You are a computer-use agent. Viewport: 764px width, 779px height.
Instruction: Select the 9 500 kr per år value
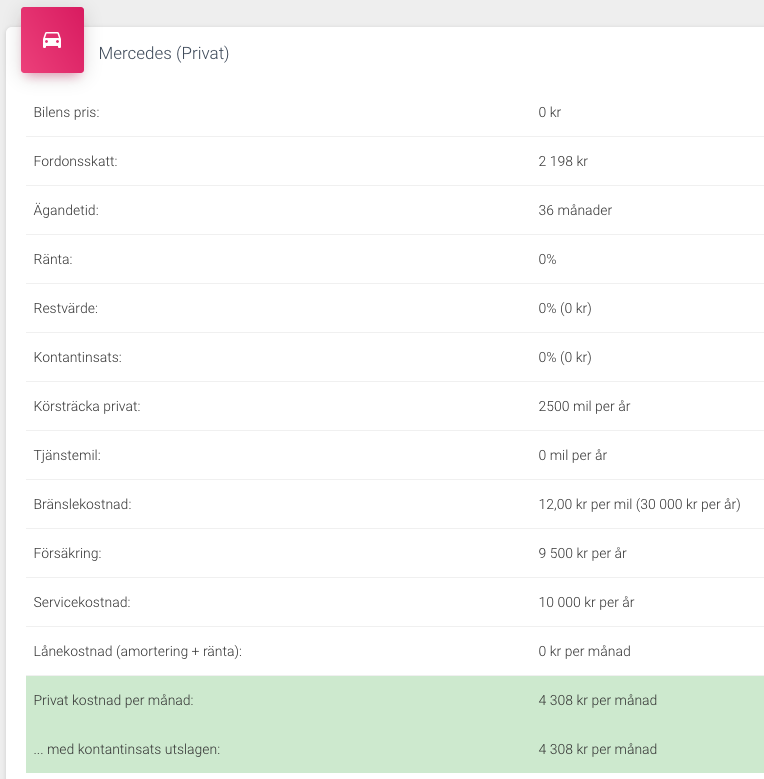click(x=582, y=553)
